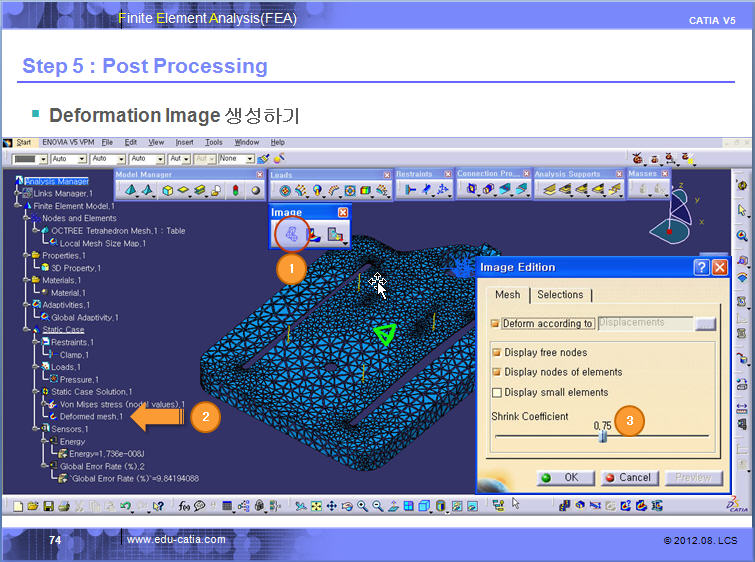The height and width of the screenshot is (562, 755).
Task: Select Deformed mesh.1 in the specification tree
Action: 91,417
